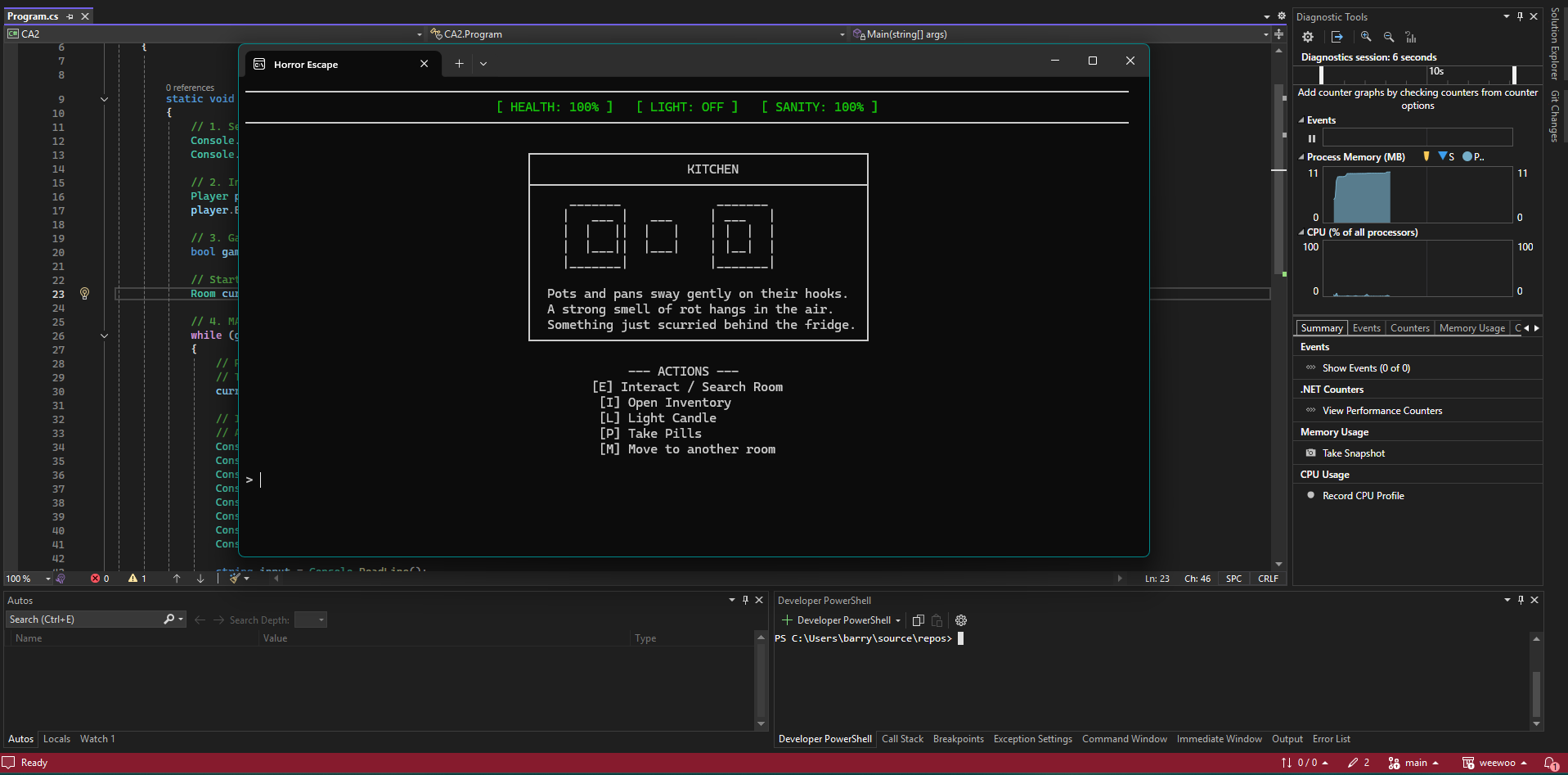The height and width of the screenshot is (775, 1568).
Task: Click the copy icon in Developer PowerShell toolbar
Action: point(918,620)
